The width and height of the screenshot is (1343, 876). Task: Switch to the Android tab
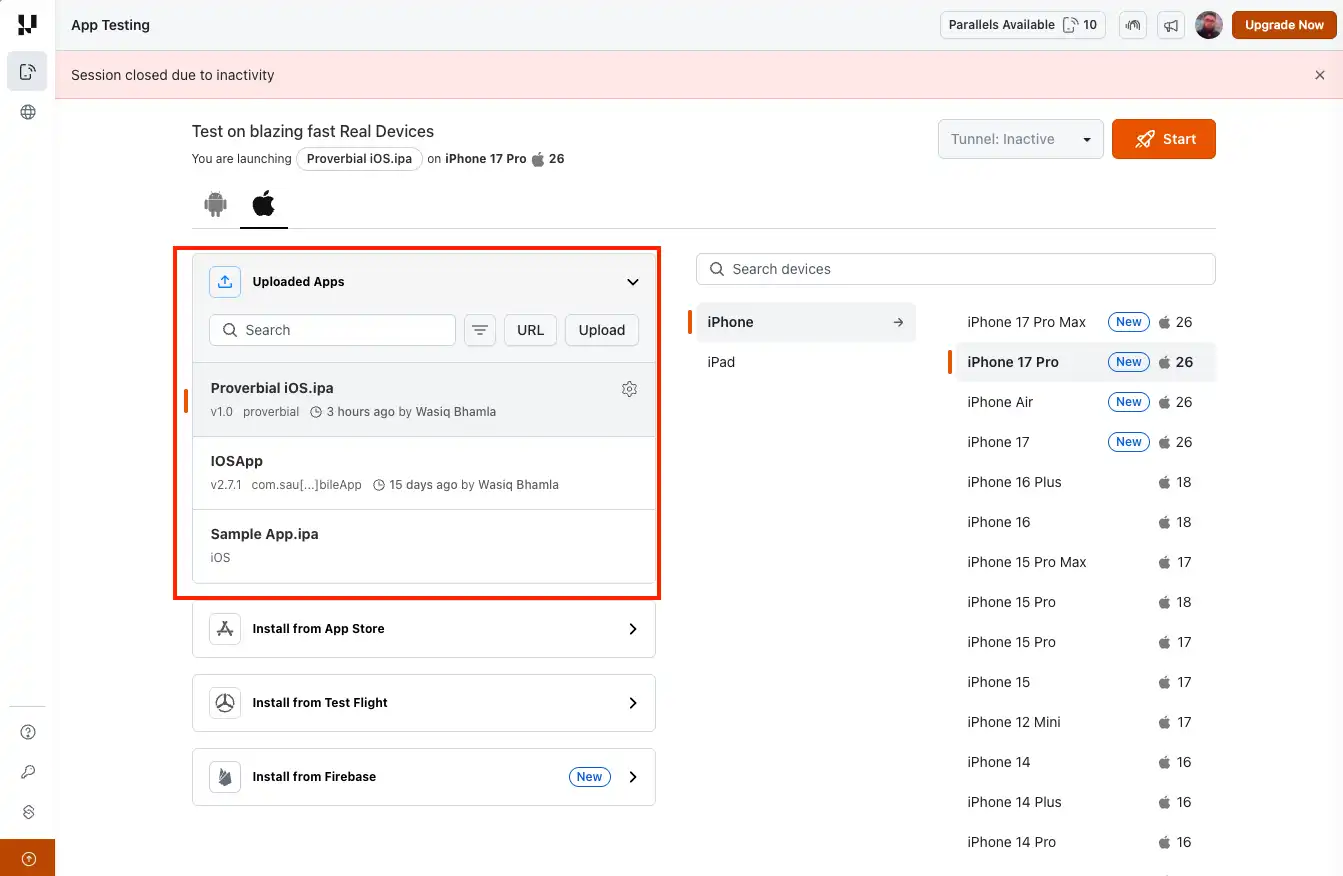click(x=215, y=204)
